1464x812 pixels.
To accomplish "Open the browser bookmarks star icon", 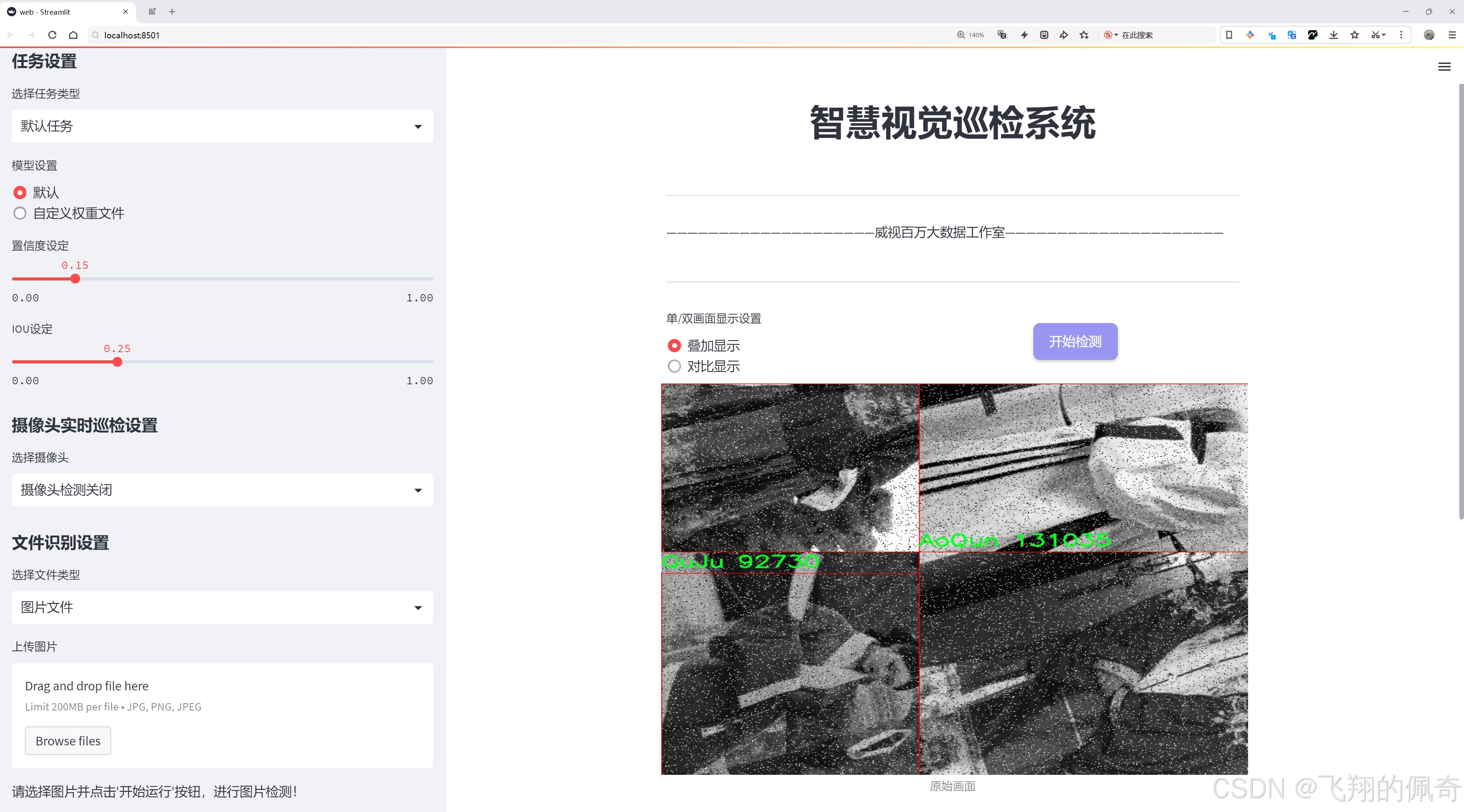I will (1354, 34).
